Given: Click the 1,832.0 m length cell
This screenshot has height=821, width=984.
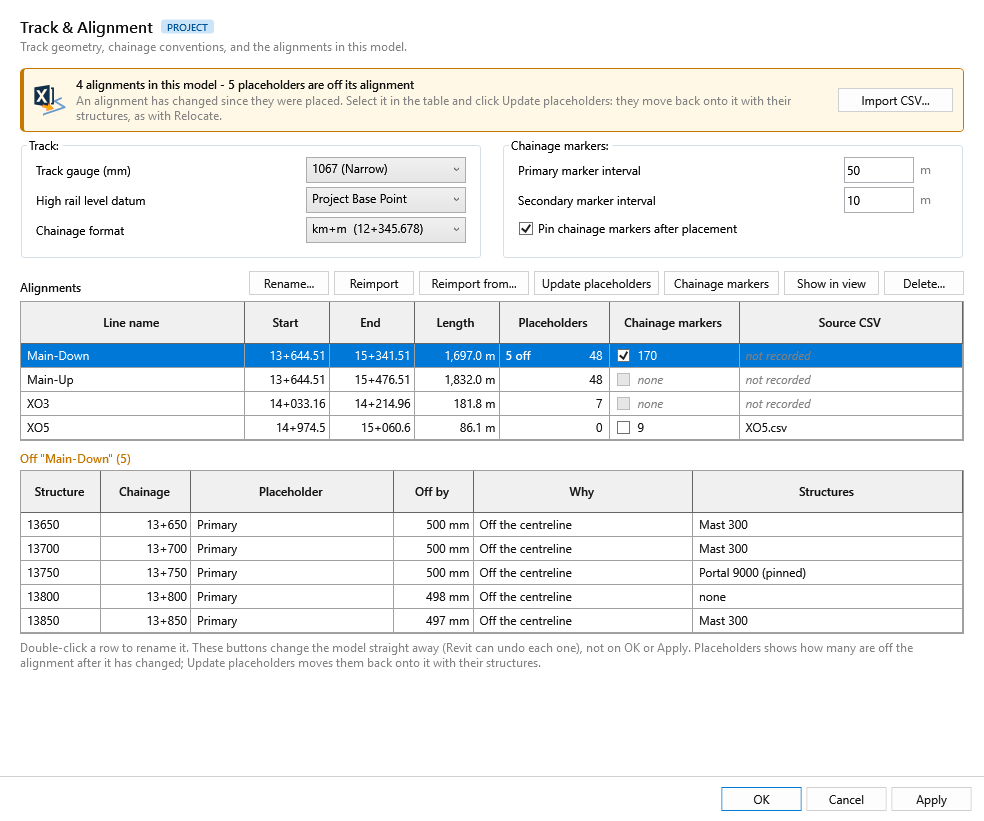Looking at the screenshot, I should tap(456, 380).
